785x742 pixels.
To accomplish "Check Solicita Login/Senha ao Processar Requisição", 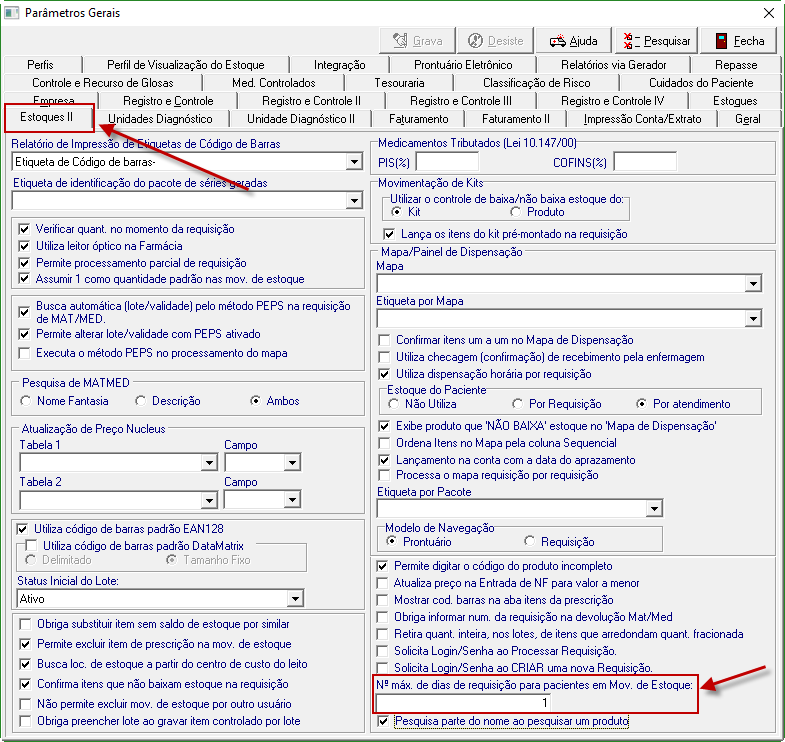I will click(x=382, y=651).
